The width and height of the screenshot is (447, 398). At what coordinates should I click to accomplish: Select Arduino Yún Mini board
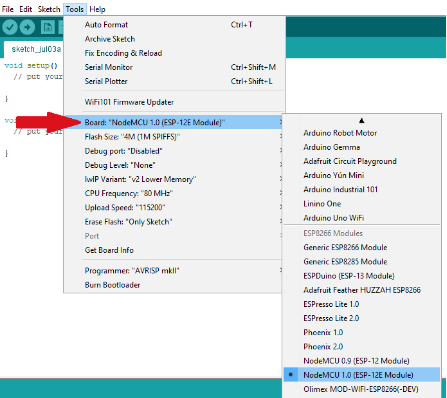coord(362,175)
